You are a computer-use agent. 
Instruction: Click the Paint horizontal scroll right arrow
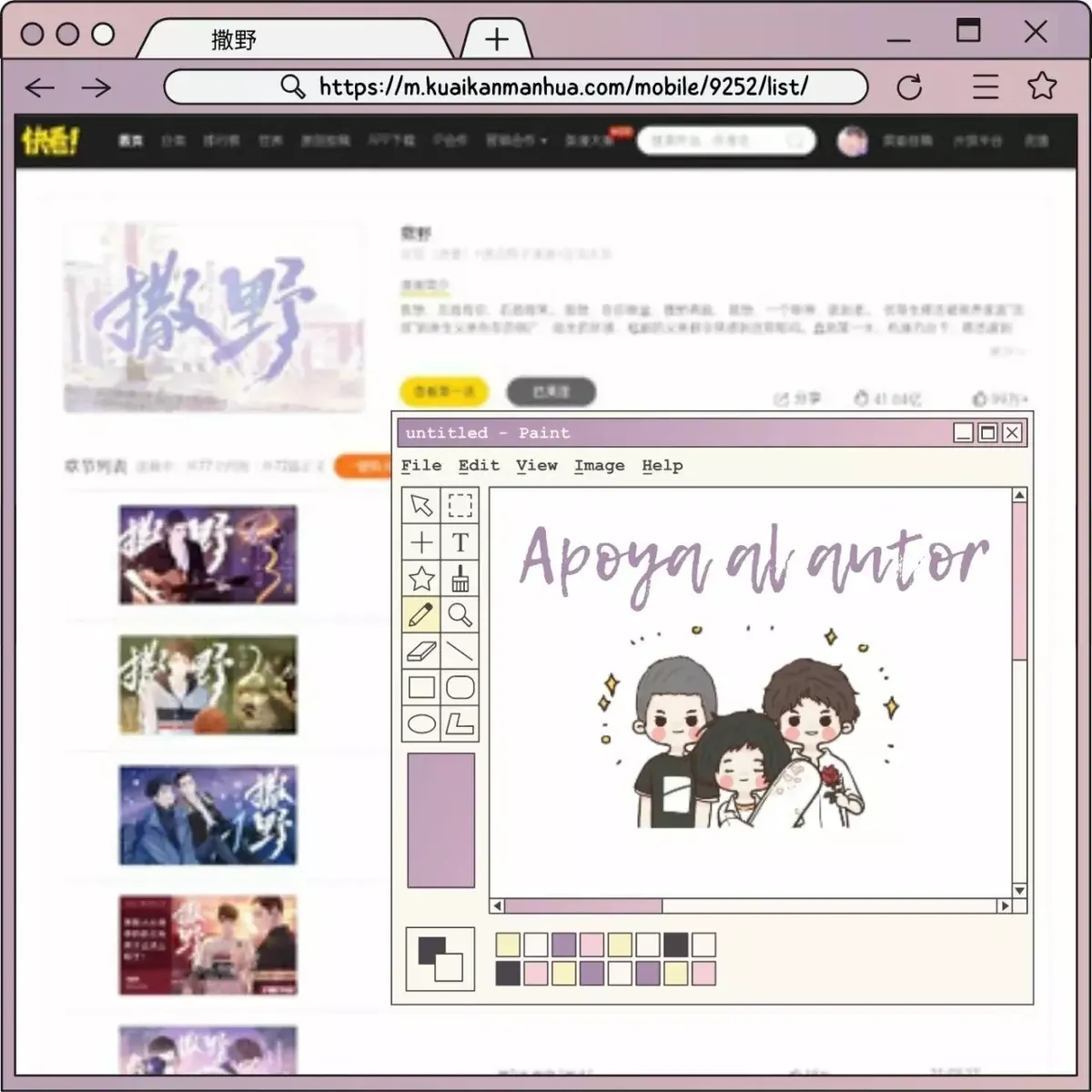point(1005,906)
